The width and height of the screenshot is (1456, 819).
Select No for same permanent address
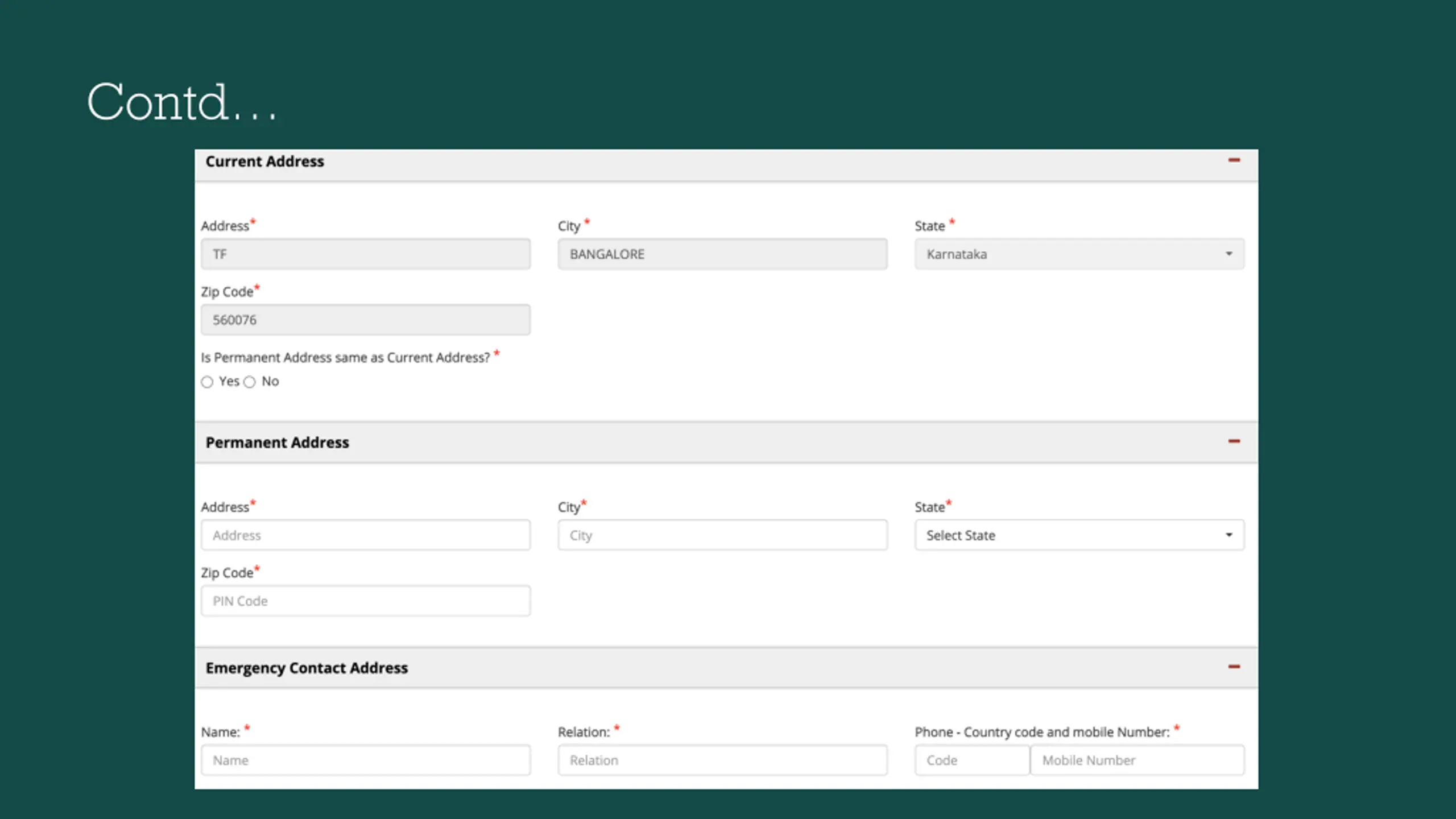[x=250, y=382]
